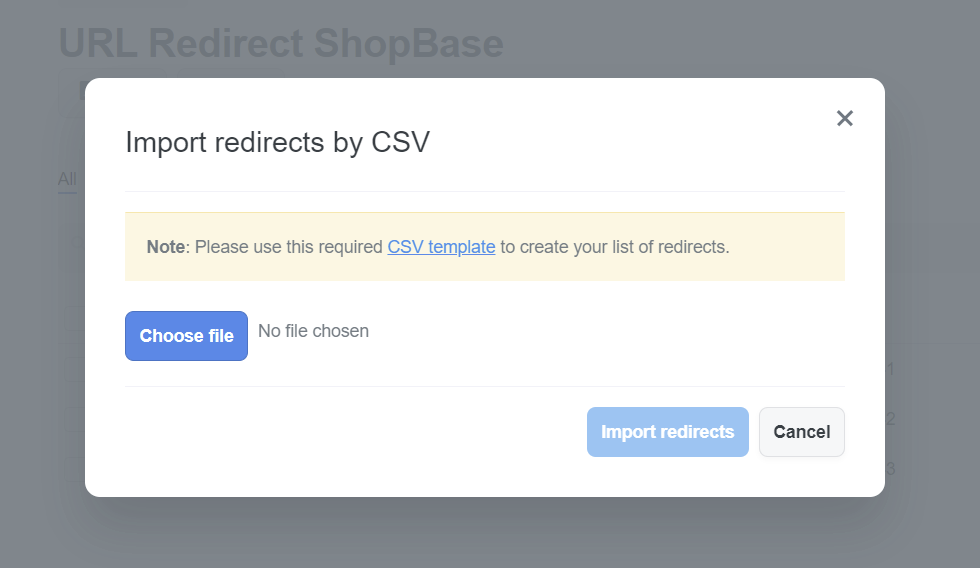This screenshot has height=568, width=980.
Task: Click the 'Import redirects by CSV' title
Action: point(278,142)
